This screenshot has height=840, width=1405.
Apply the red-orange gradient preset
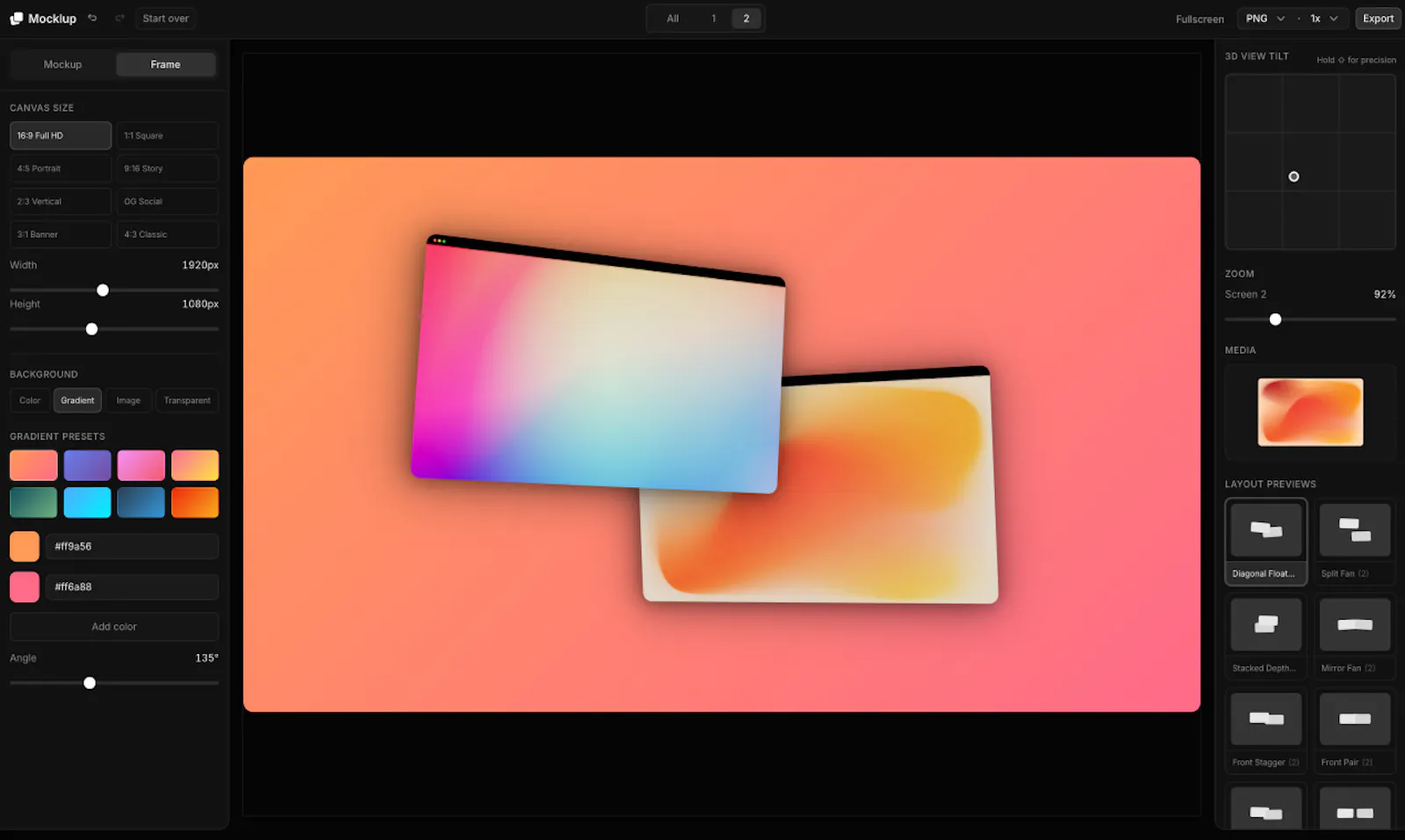click(x=195, y=503)
